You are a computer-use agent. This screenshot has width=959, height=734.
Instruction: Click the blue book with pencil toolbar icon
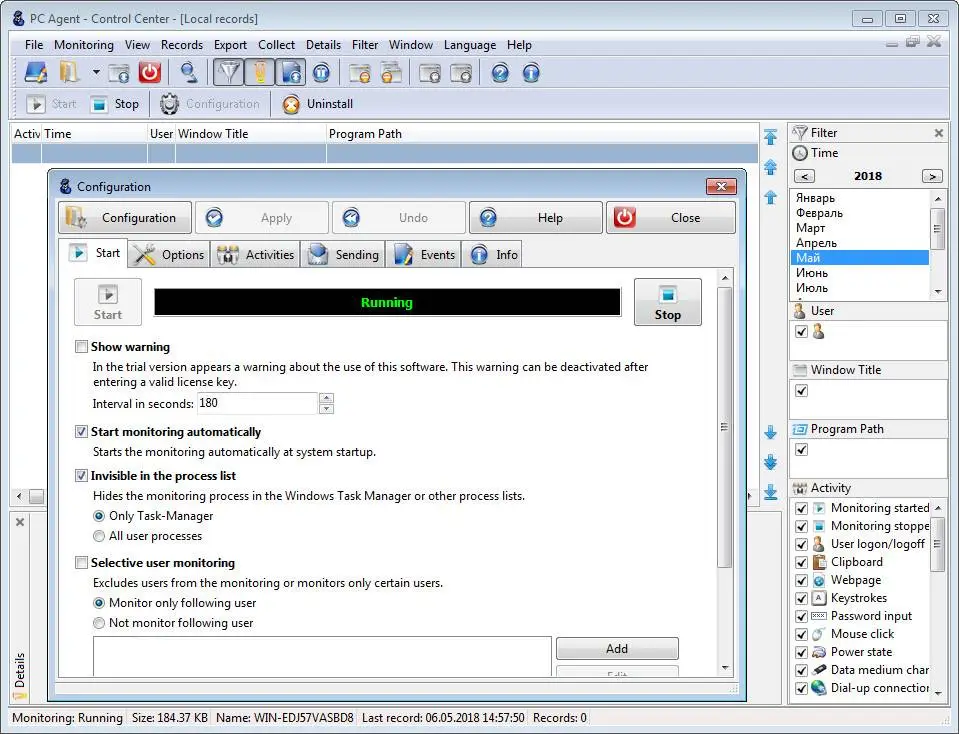(35, 73)
